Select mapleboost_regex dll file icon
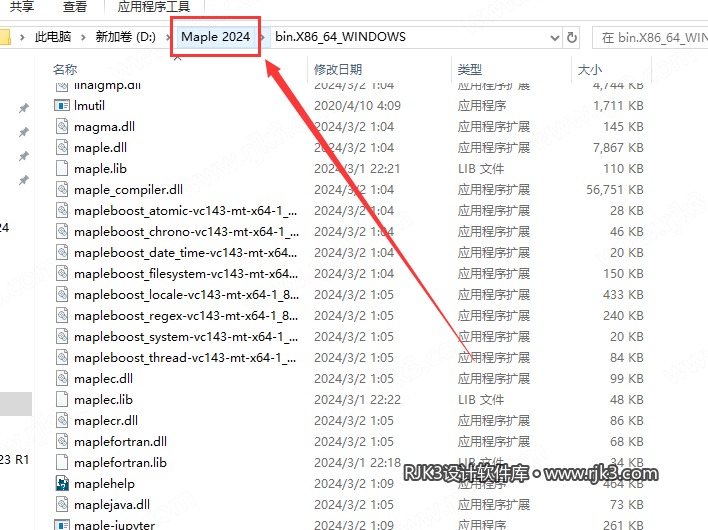The width and height of the screenshot is (708, 530). 62,315
